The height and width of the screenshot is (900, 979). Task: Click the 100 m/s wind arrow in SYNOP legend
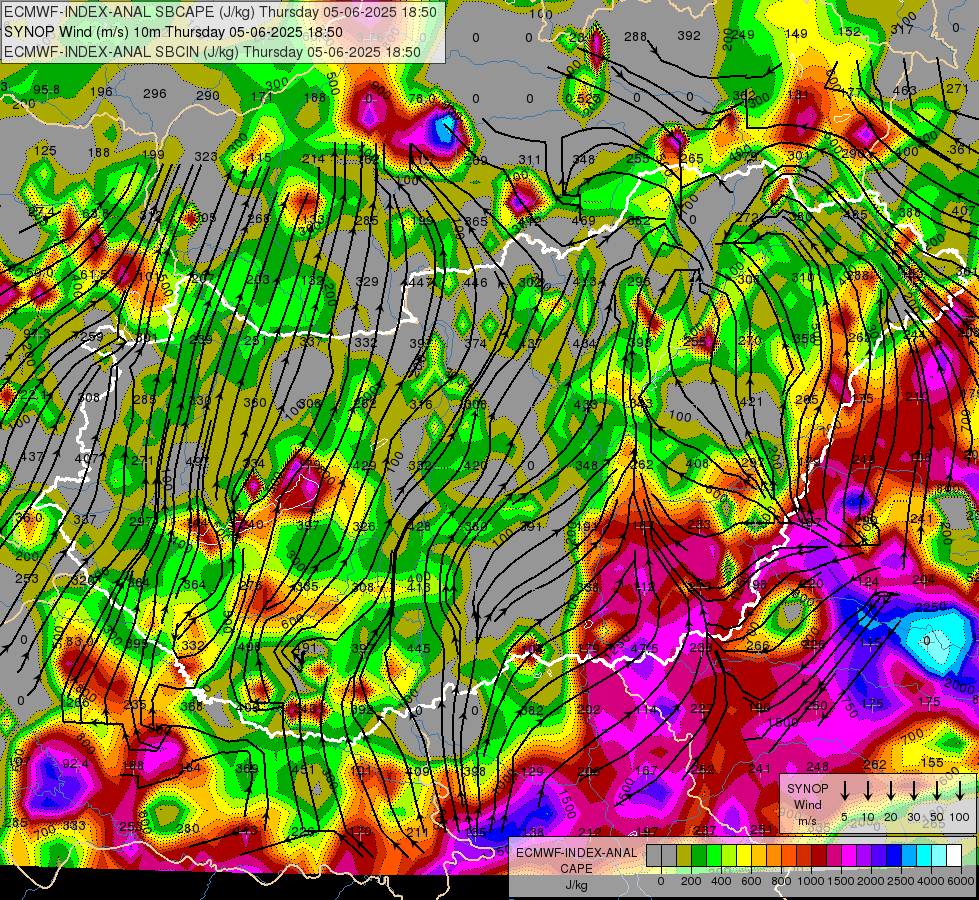(x=960, y=791)
